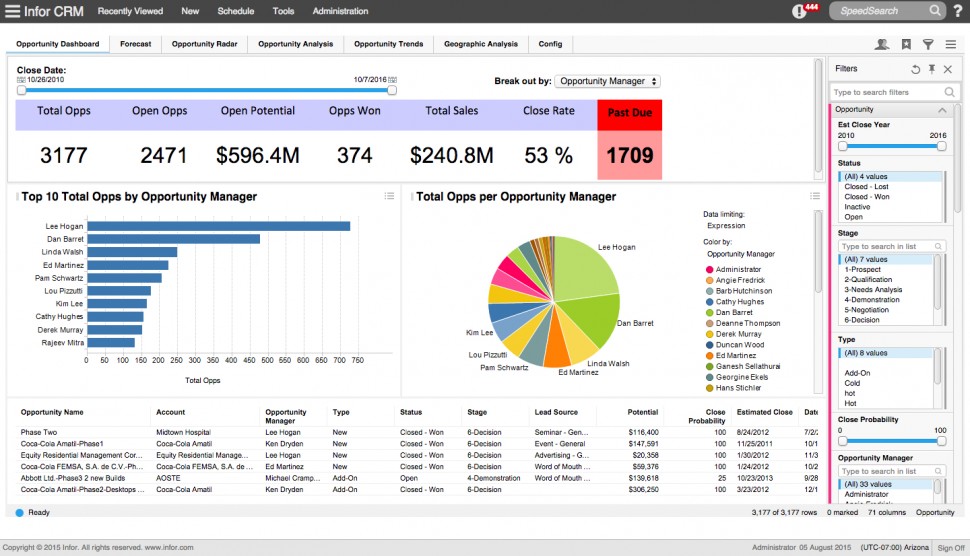Click the Lee Hogan bar in chart
970x556 pixels.
[x=218, y=226]
